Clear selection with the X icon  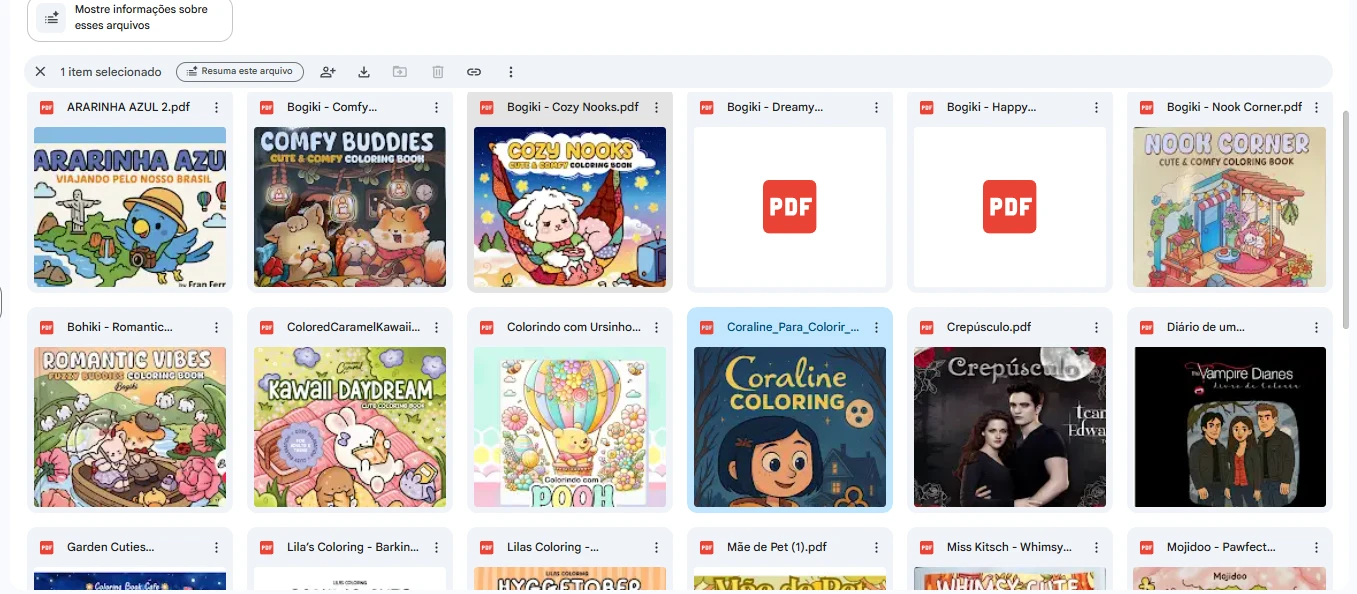40,72
